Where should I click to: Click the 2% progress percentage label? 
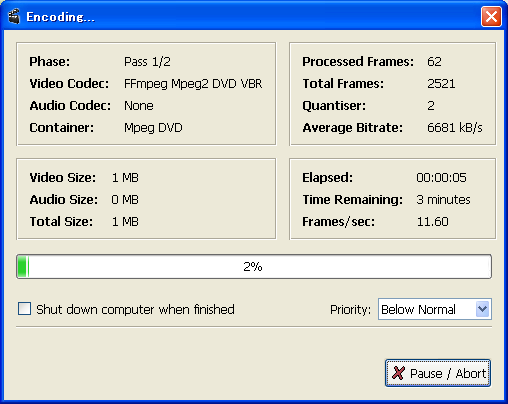tap(253, 267)
